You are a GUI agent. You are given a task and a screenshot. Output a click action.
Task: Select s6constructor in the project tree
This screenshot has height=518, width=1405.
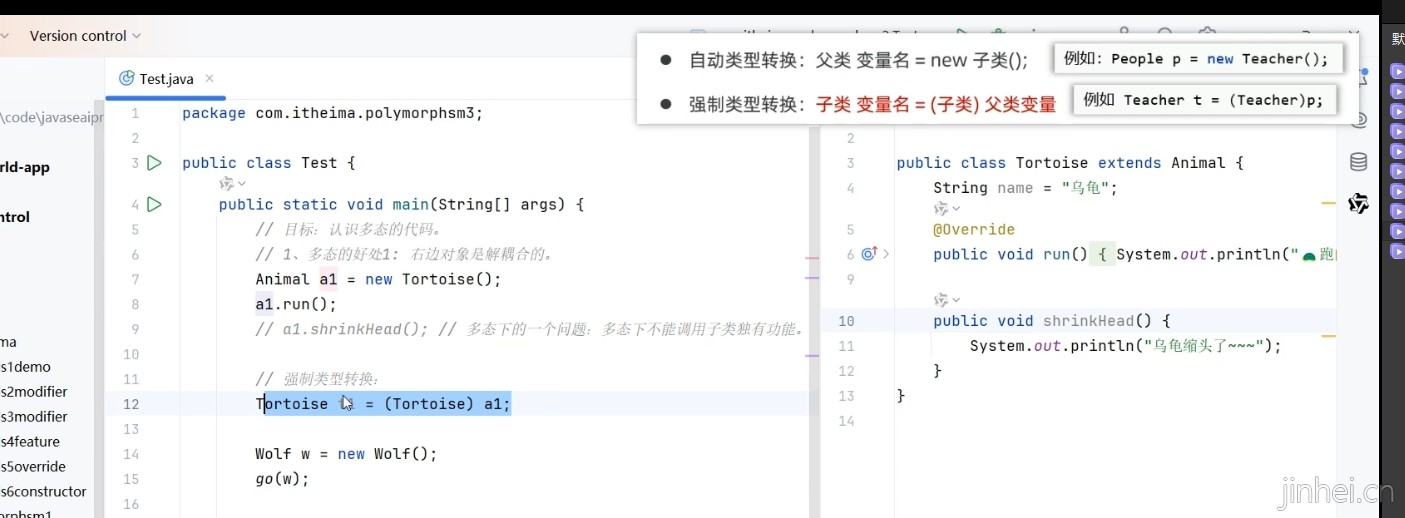click(43, 492)
